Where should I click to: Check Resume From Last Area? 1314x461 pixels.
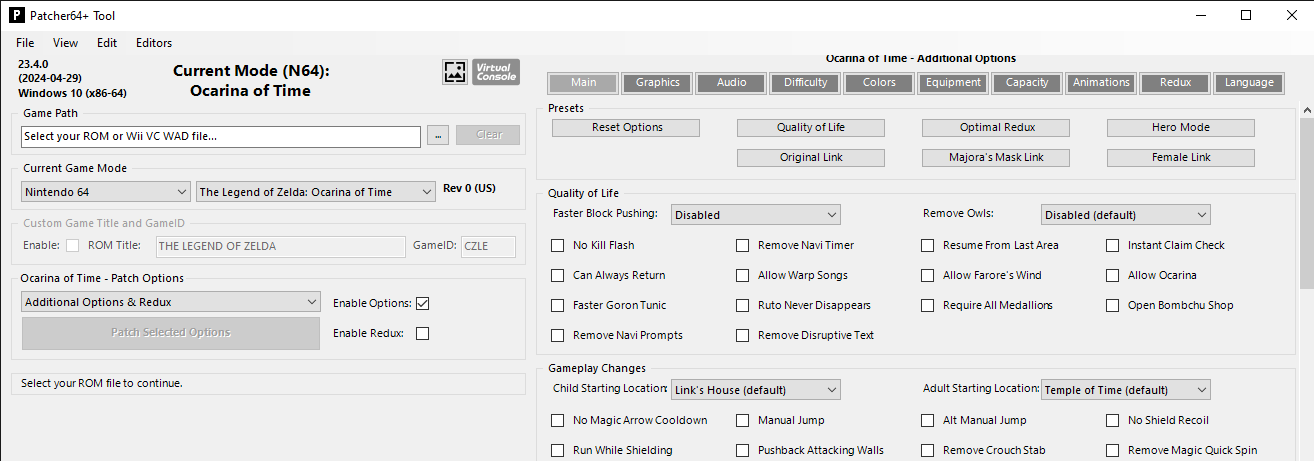click(928, 245)
